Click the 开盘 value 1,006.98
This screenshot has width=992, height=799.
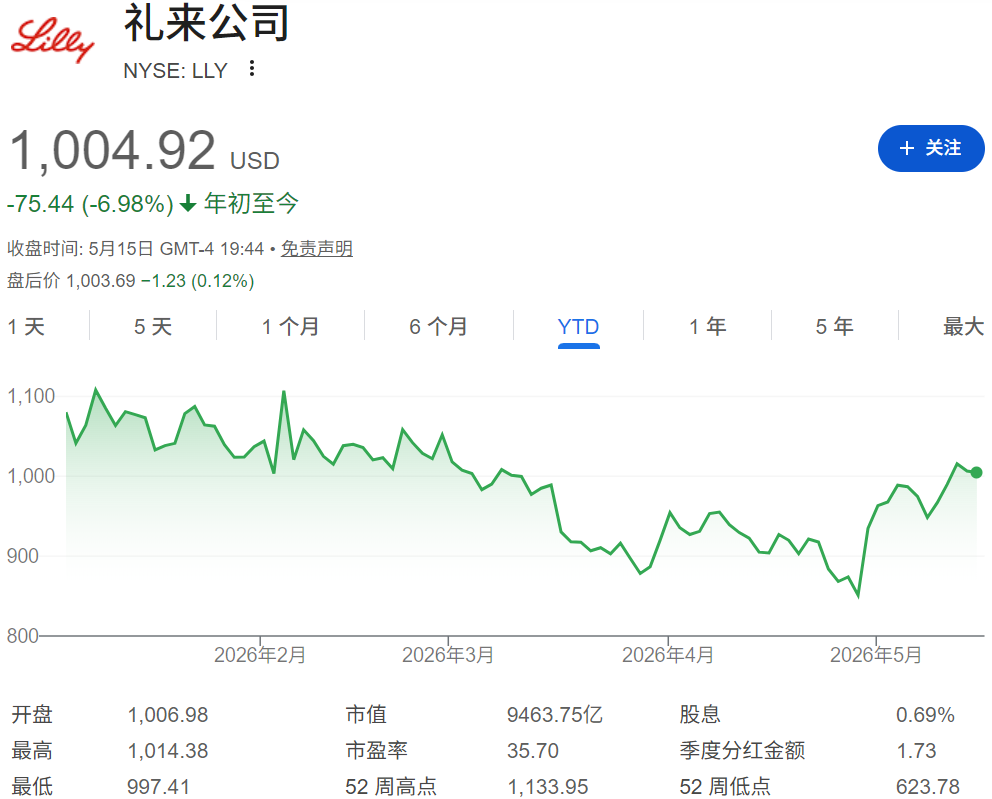[168, 715]
